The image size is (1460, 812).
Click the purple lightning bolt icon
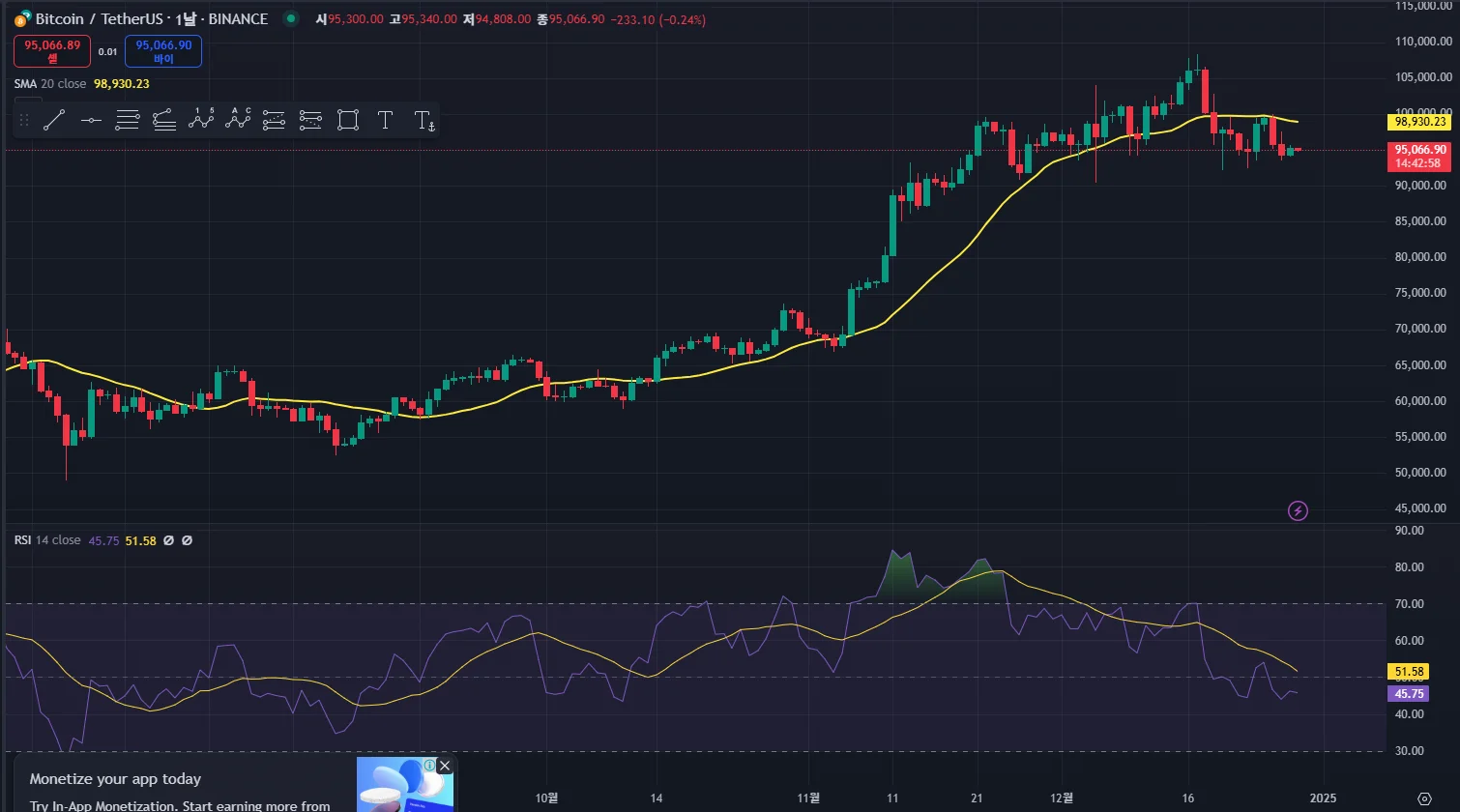1299,510
